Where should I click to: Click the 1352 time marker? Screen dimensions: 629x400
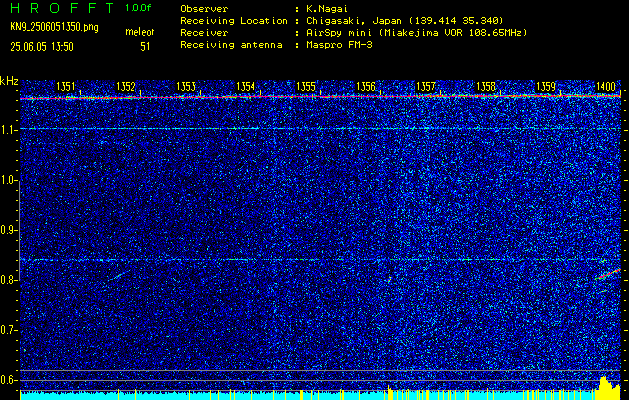pyautogui.click(x=126, y=87)
